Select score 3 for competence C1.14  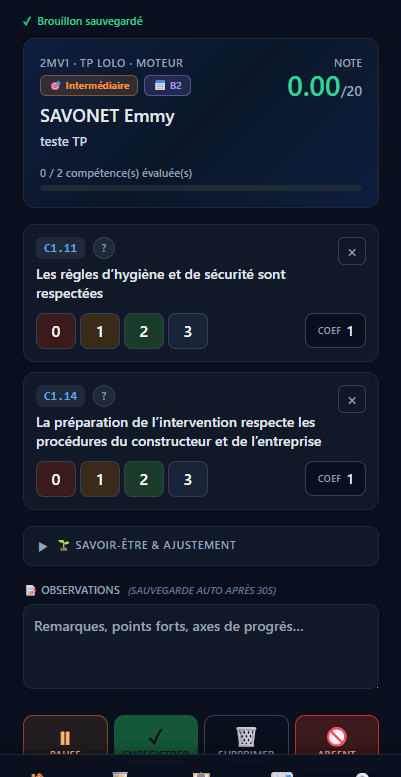188,479
